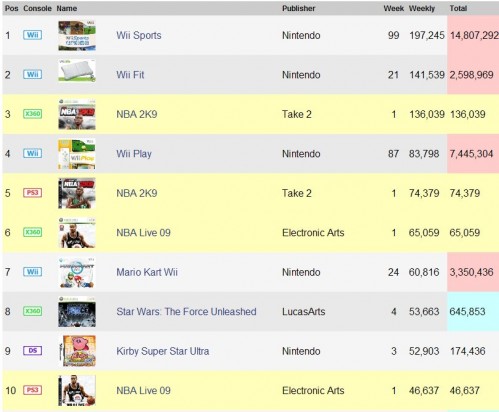The width and height of the screenshot is (499, 412).
Task: Sort by the Total column header
Action: pos(458,8)
